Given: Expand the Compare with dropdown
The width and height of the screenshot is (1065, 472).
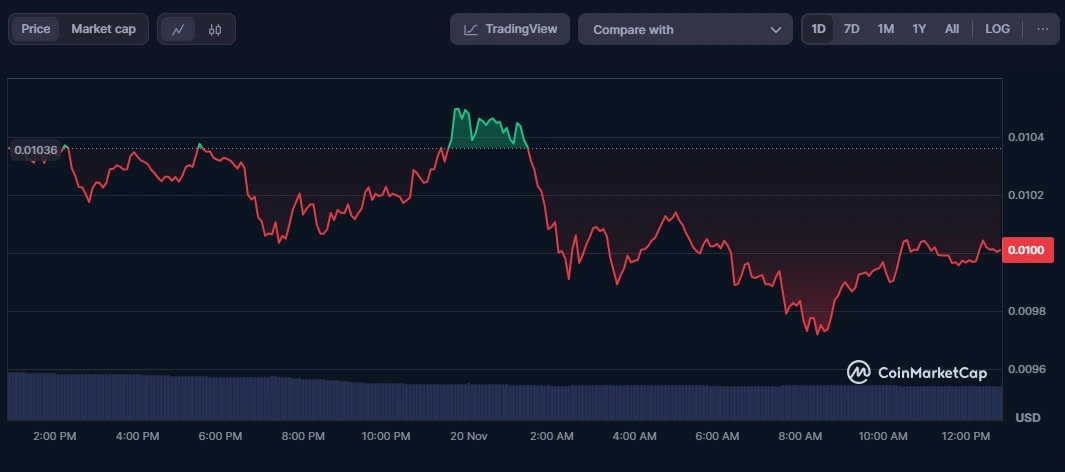Looking at the screenshot, I should [x=685, y=29].
